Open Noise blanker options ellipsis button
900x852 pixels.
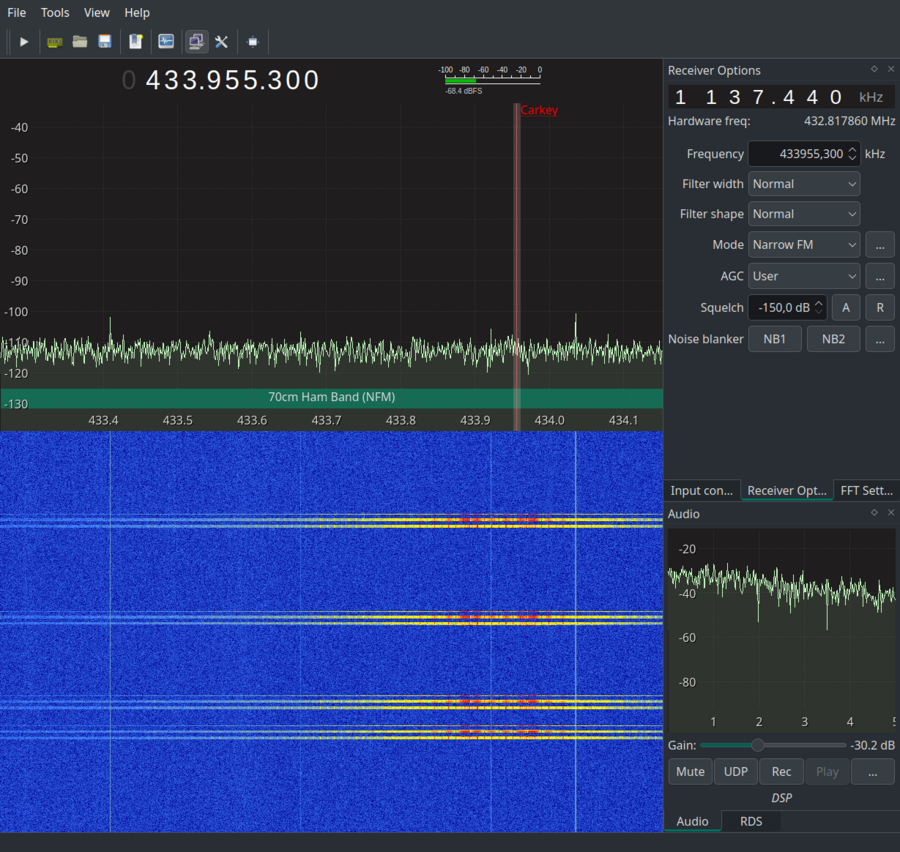(880, 339)
